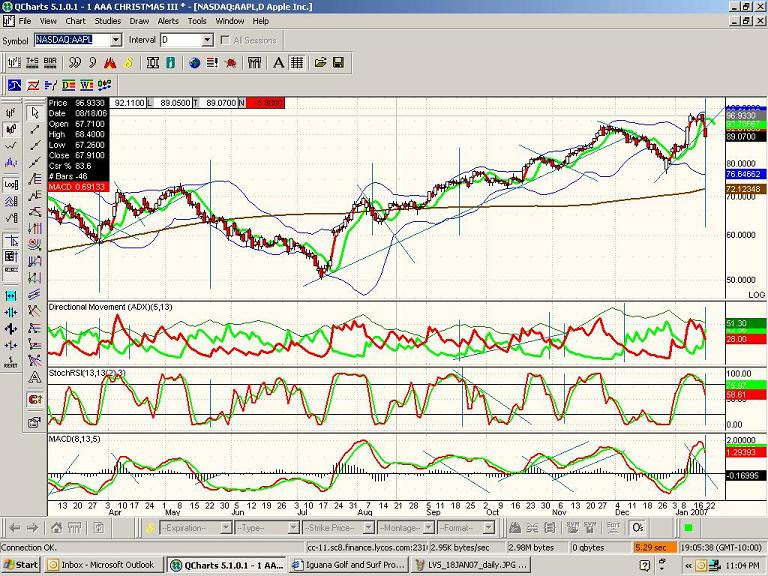Select the arrow pointer tool

pyautogui.click(x=34, y=113)
